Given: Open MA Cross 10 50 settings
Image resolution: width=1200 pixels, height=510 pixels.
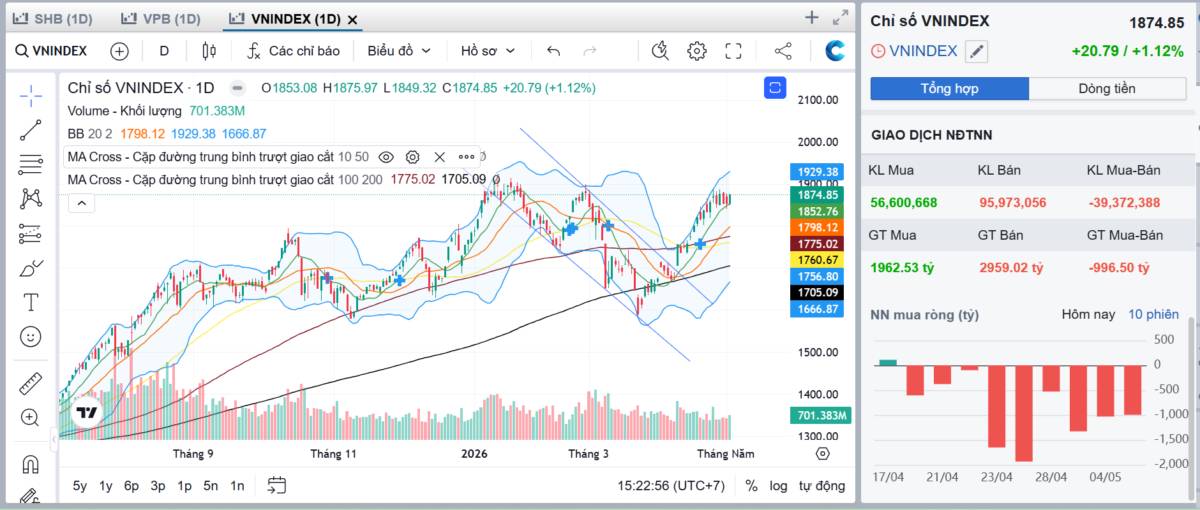Looking at the screenshot, I should pyautogui.click(x=412, y=156).
